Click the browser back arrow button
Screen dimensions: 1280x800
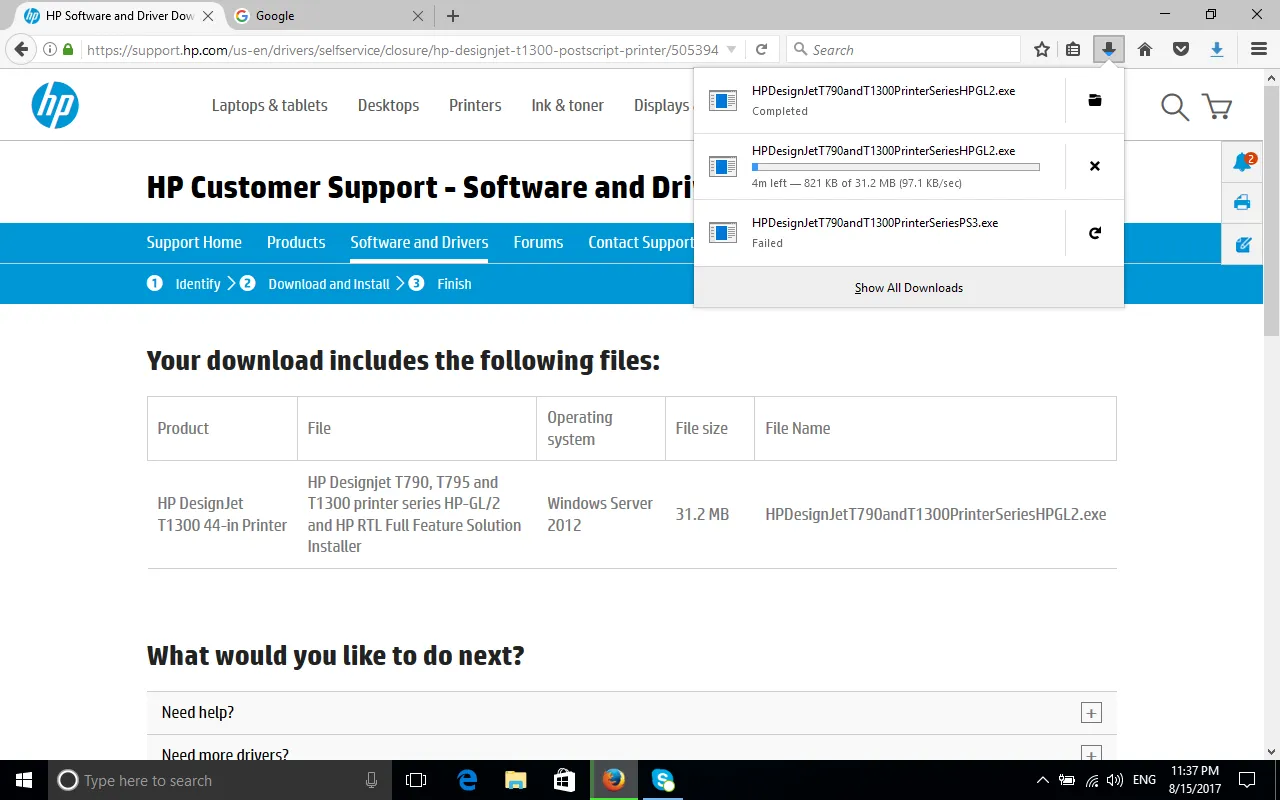click(21, 49)
